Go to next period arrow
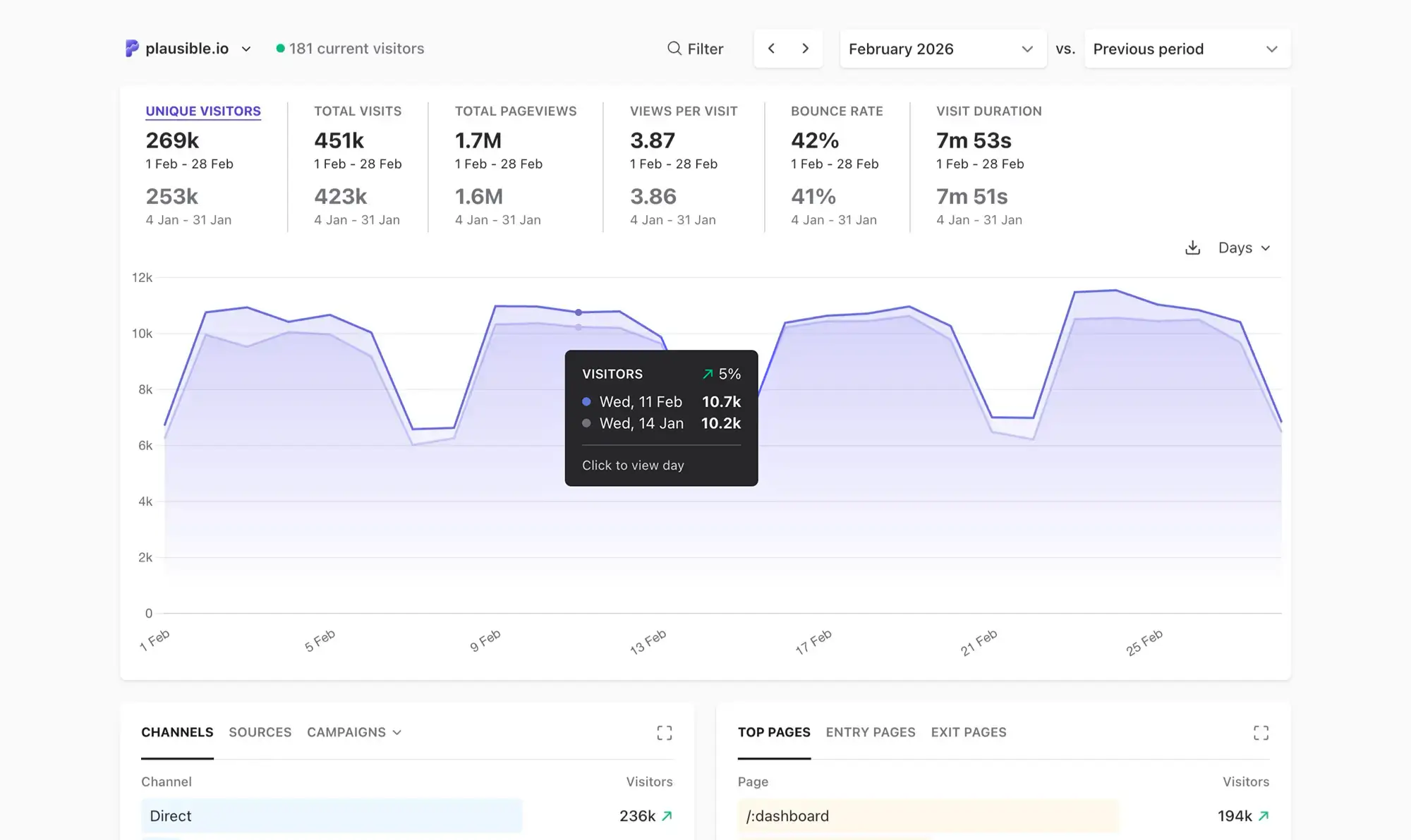The height and width of the screenshot is (840, 1411). click(x=805, y=48)
